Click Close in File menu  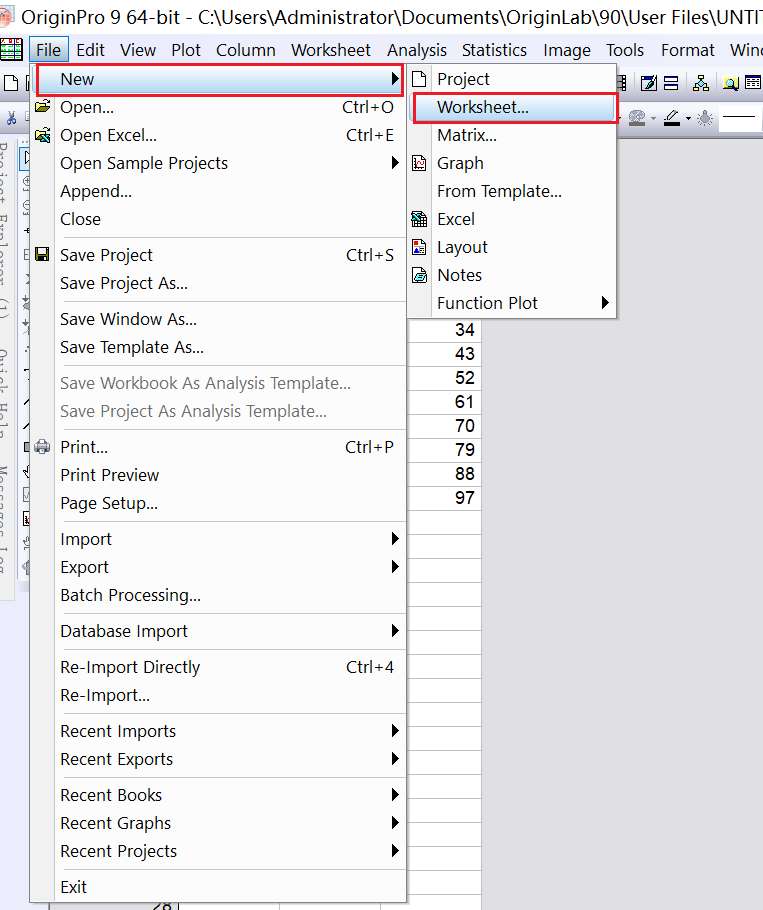[218, 219]
